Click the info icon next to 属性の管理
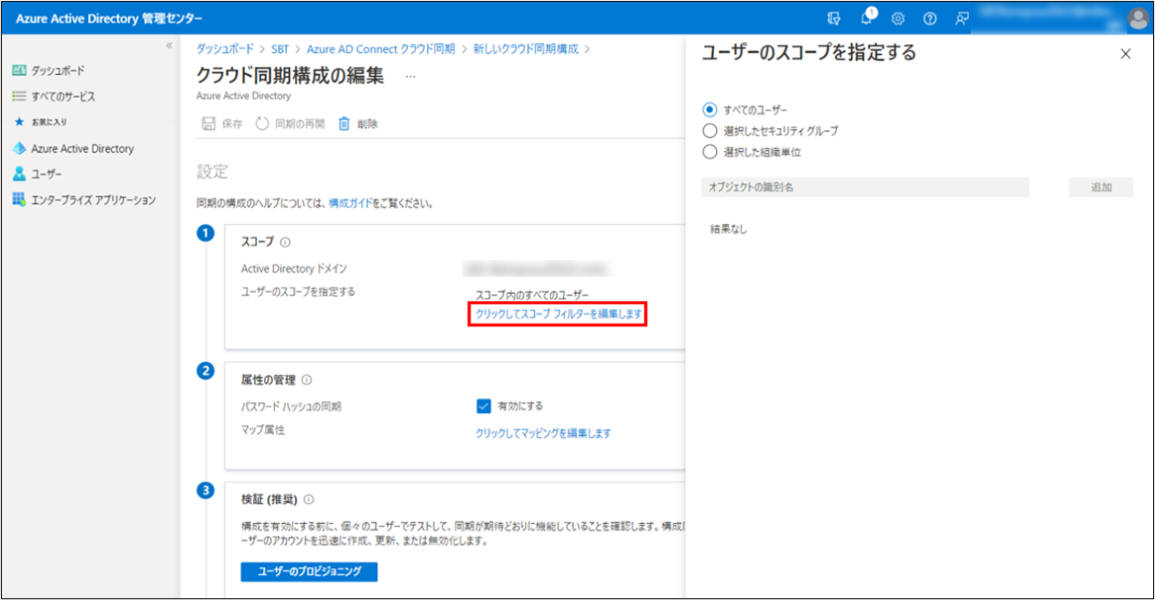This screenshot has height=600, width=1155. pos(306,380)
